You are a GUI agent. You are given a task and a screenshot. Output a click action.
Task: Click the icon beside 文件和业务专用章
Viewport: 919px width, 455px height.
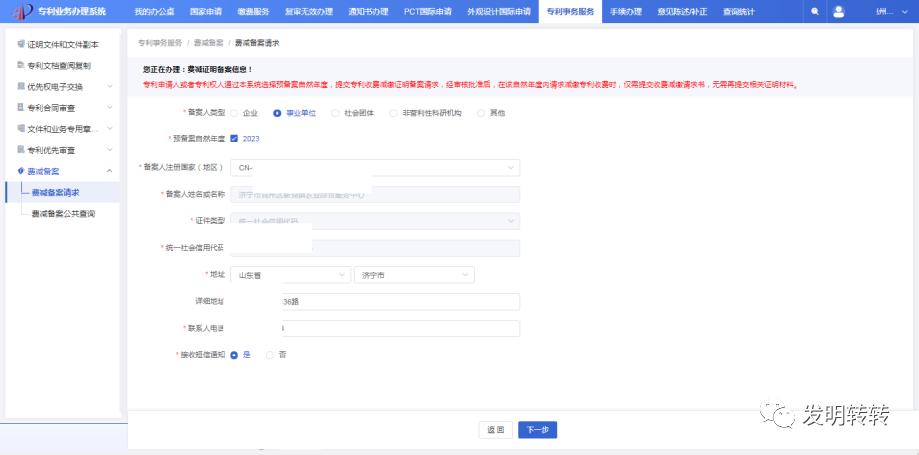coord(21,128)
